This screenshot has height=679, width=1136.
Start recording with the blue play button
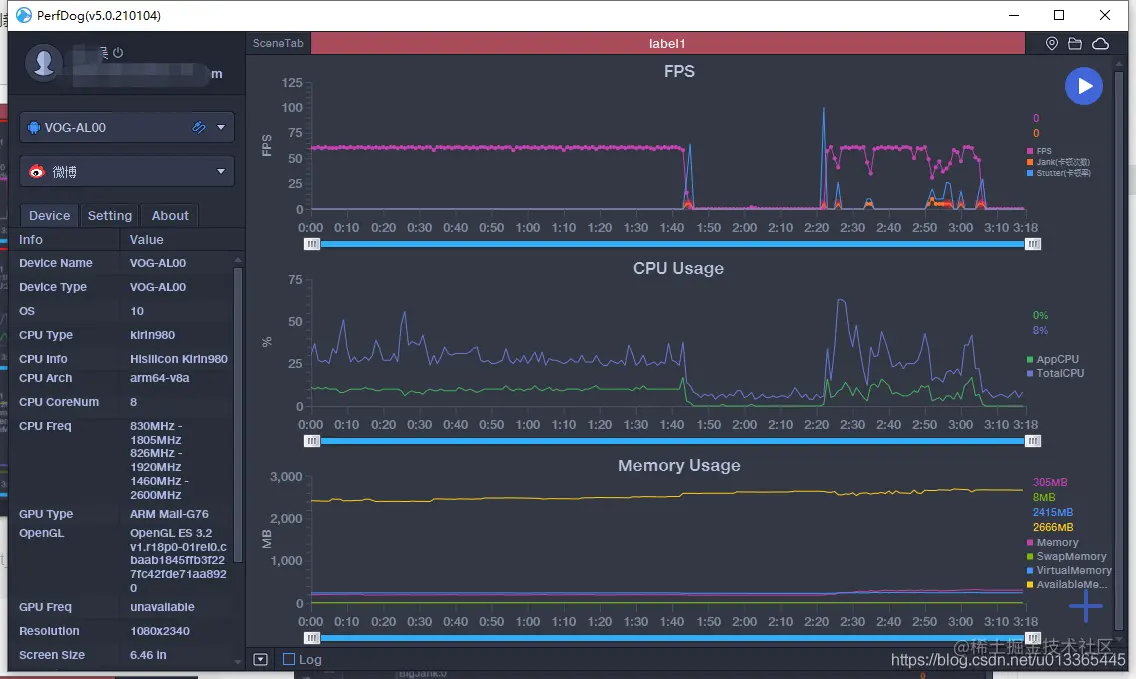1084,86
